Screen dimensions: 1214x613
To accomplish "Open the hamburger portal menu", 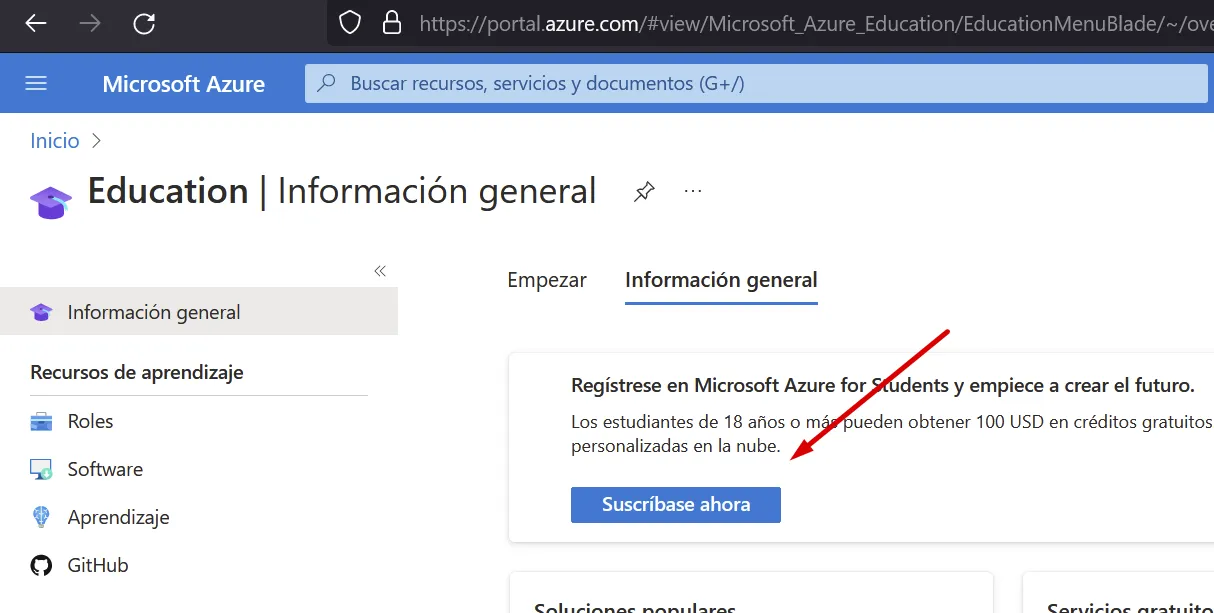I will pyautogui.click(x=36, y=83).
